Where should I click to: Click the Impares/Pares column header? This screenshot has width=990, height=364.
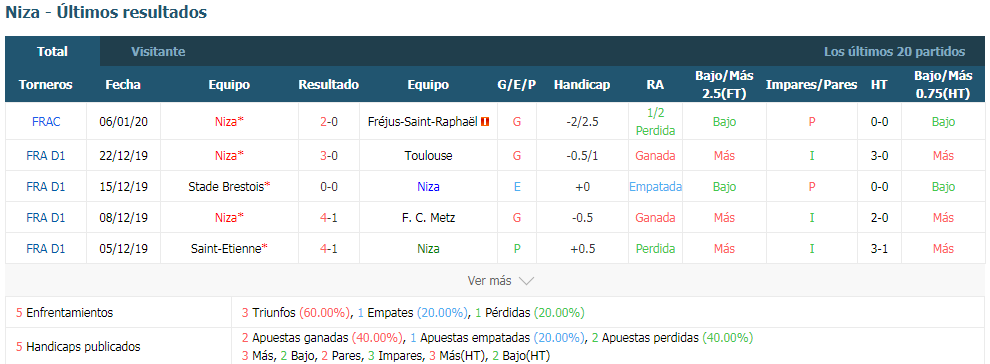click(811, 85)
